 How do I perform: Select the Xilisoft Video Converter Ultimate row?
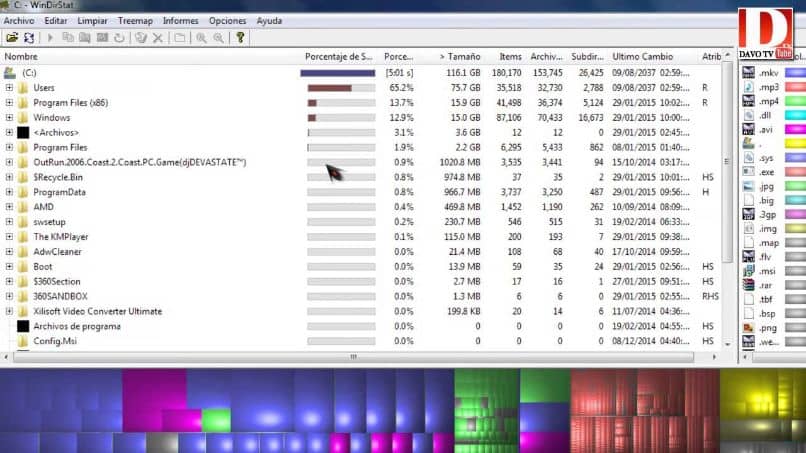coord(98,312)
